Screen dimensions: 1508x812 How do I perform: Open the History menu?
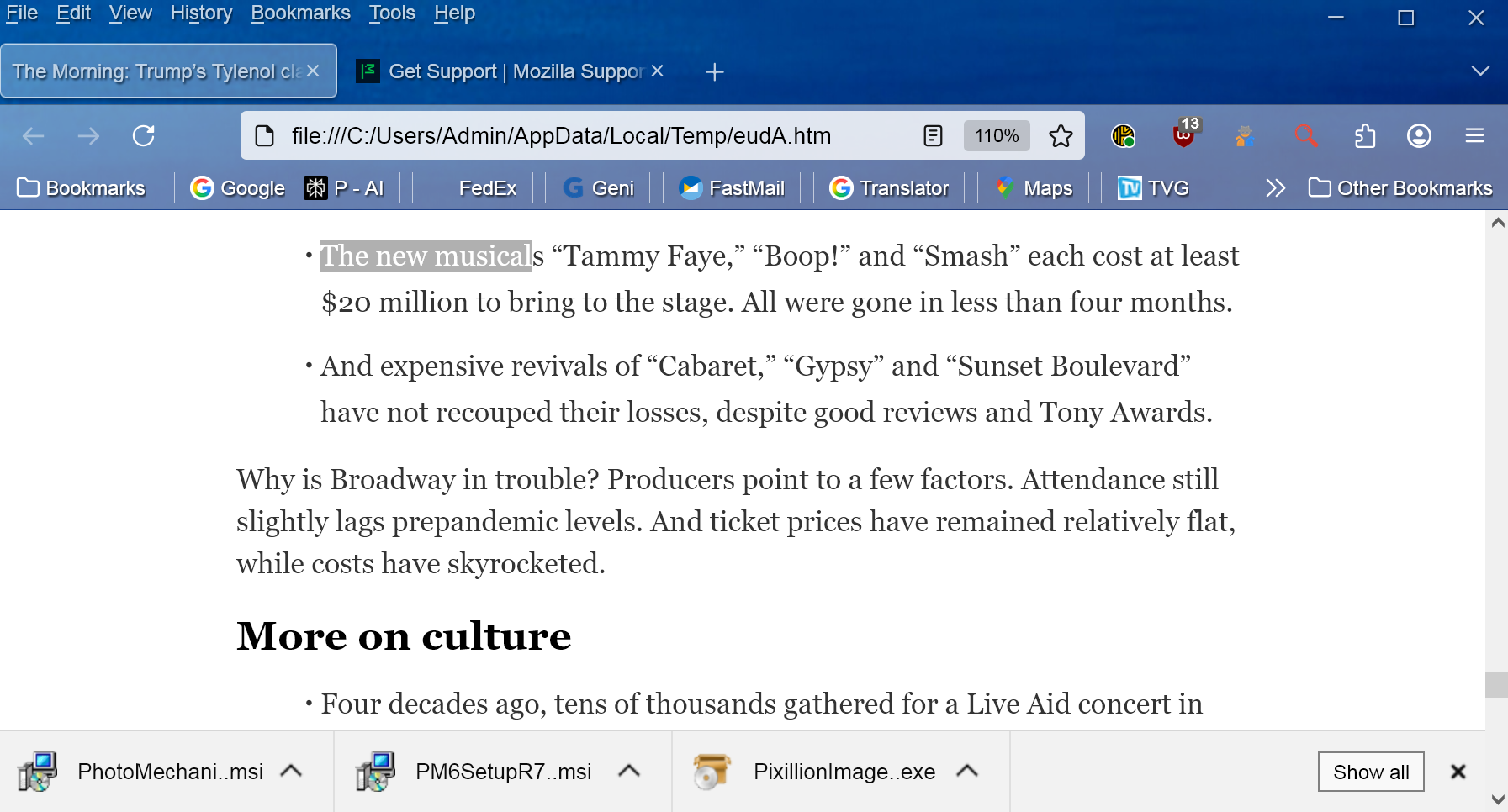(202, 13)
